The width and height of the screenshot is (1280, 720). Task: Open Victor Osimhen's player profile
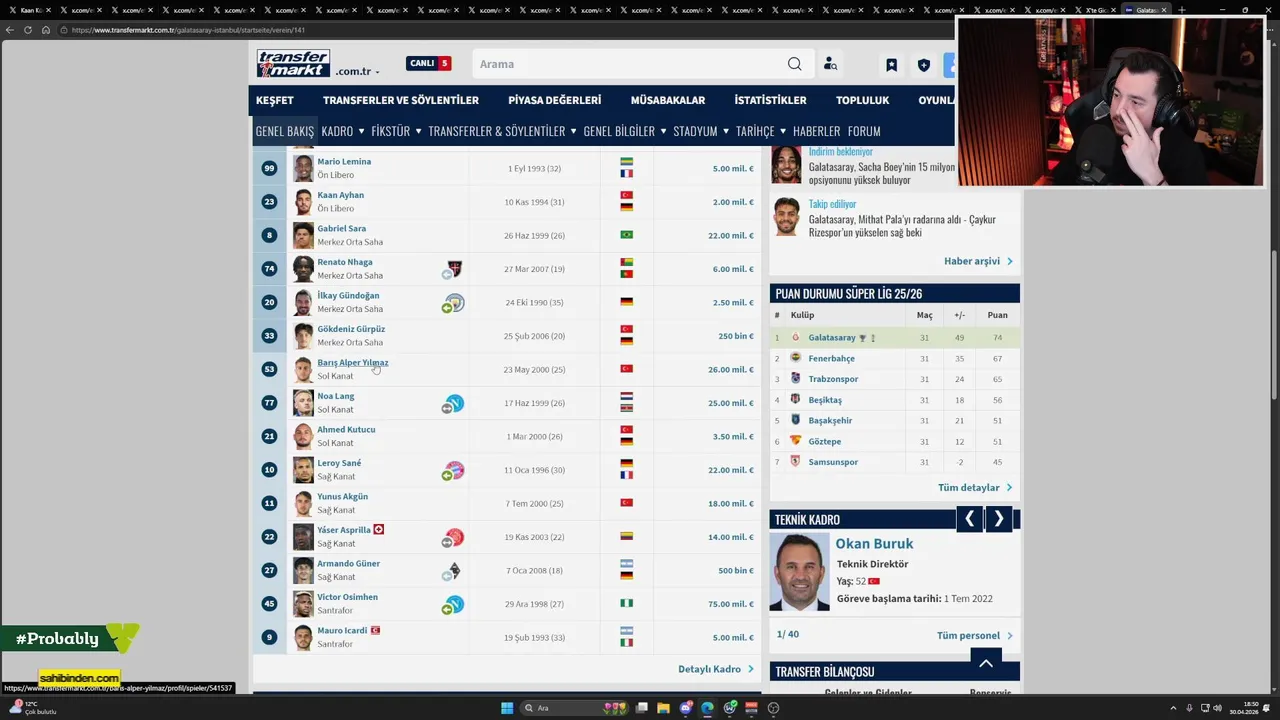[347, 597]
